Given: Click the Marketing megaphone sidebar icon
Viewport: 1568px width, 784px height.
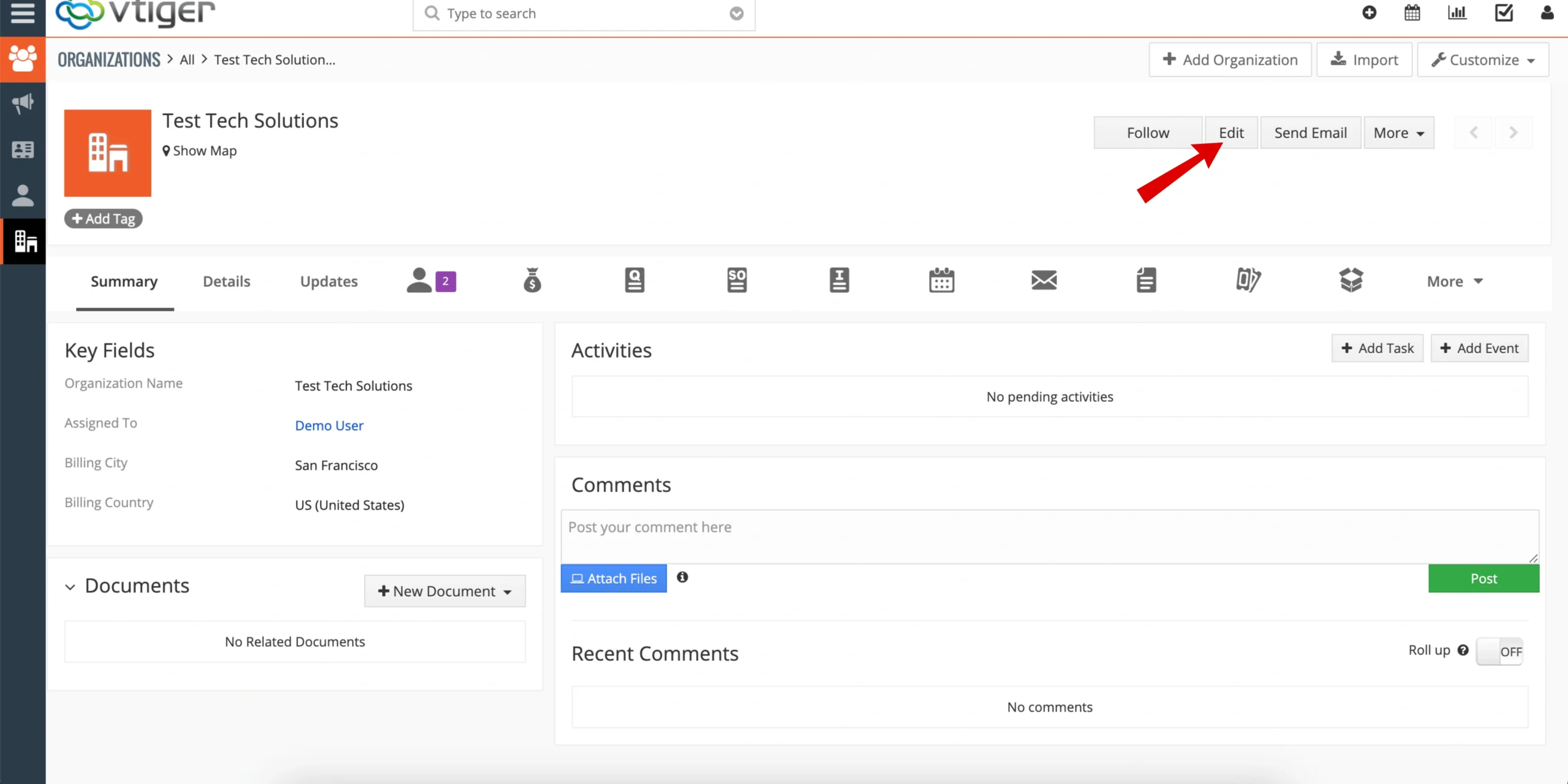Looking at the screenshot, I should [23, 104].
